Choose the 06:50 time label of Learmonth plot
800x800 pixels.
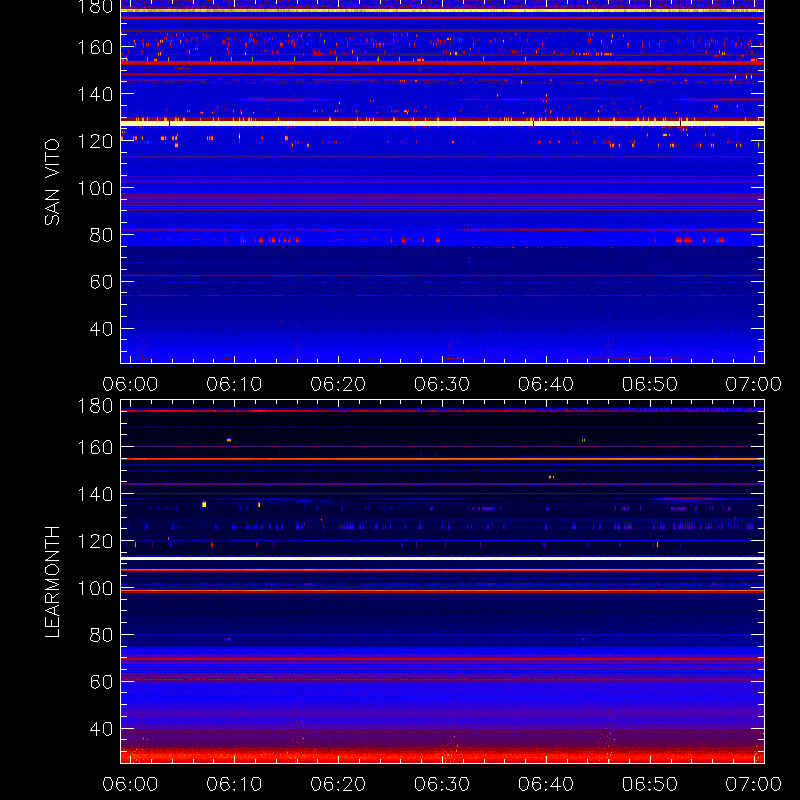point(650,784)
